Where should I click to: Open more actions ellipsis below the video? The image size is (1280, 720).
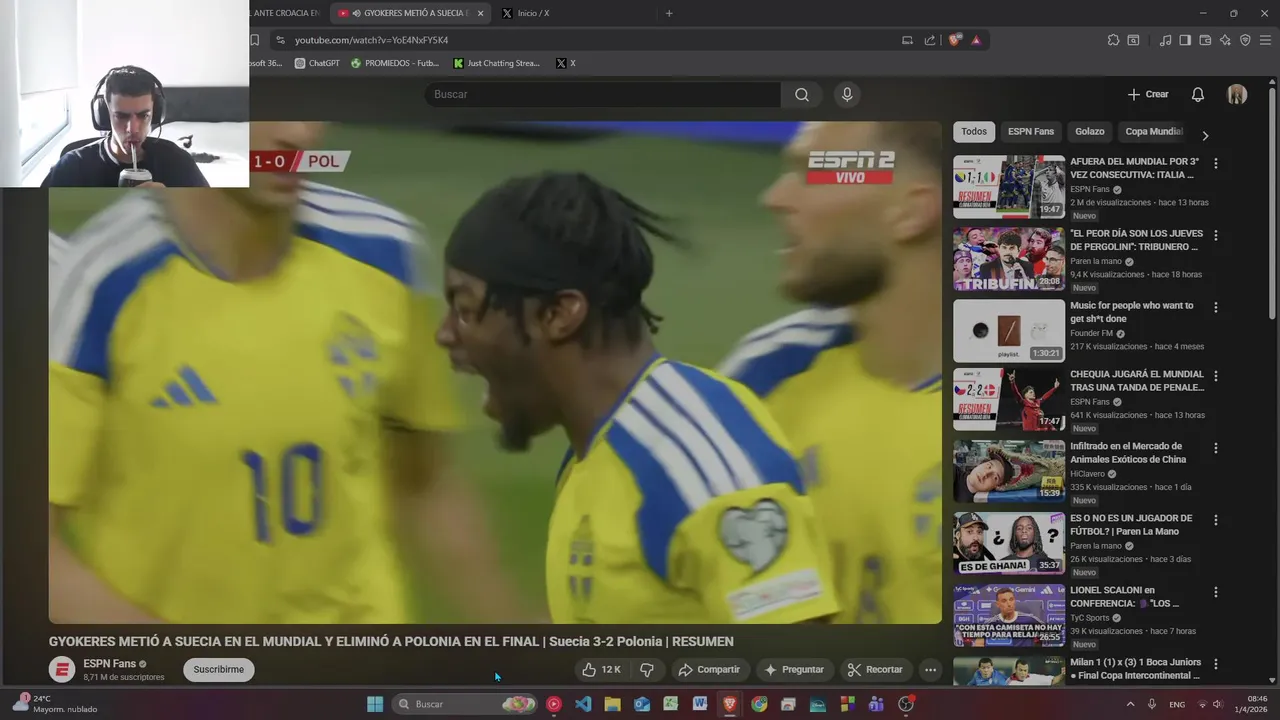(930, 669)
